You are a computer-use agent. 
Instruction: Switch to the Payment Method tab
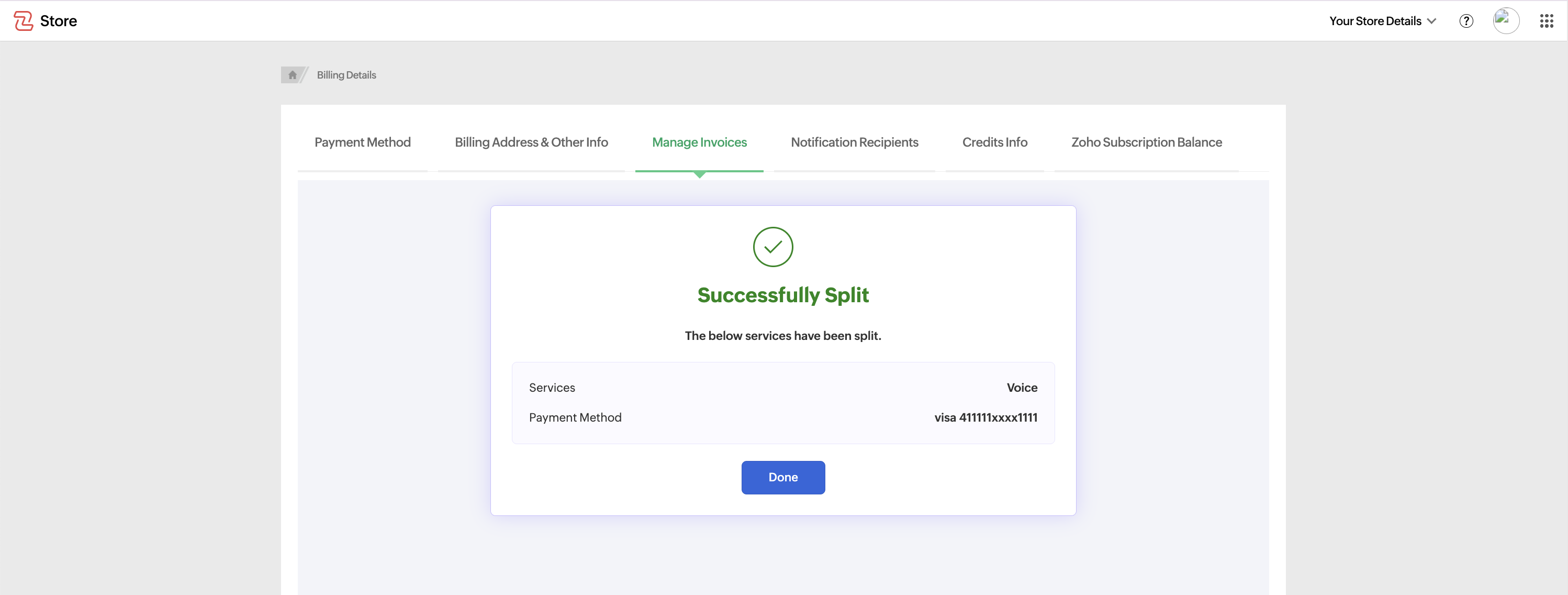click(362, 142)
